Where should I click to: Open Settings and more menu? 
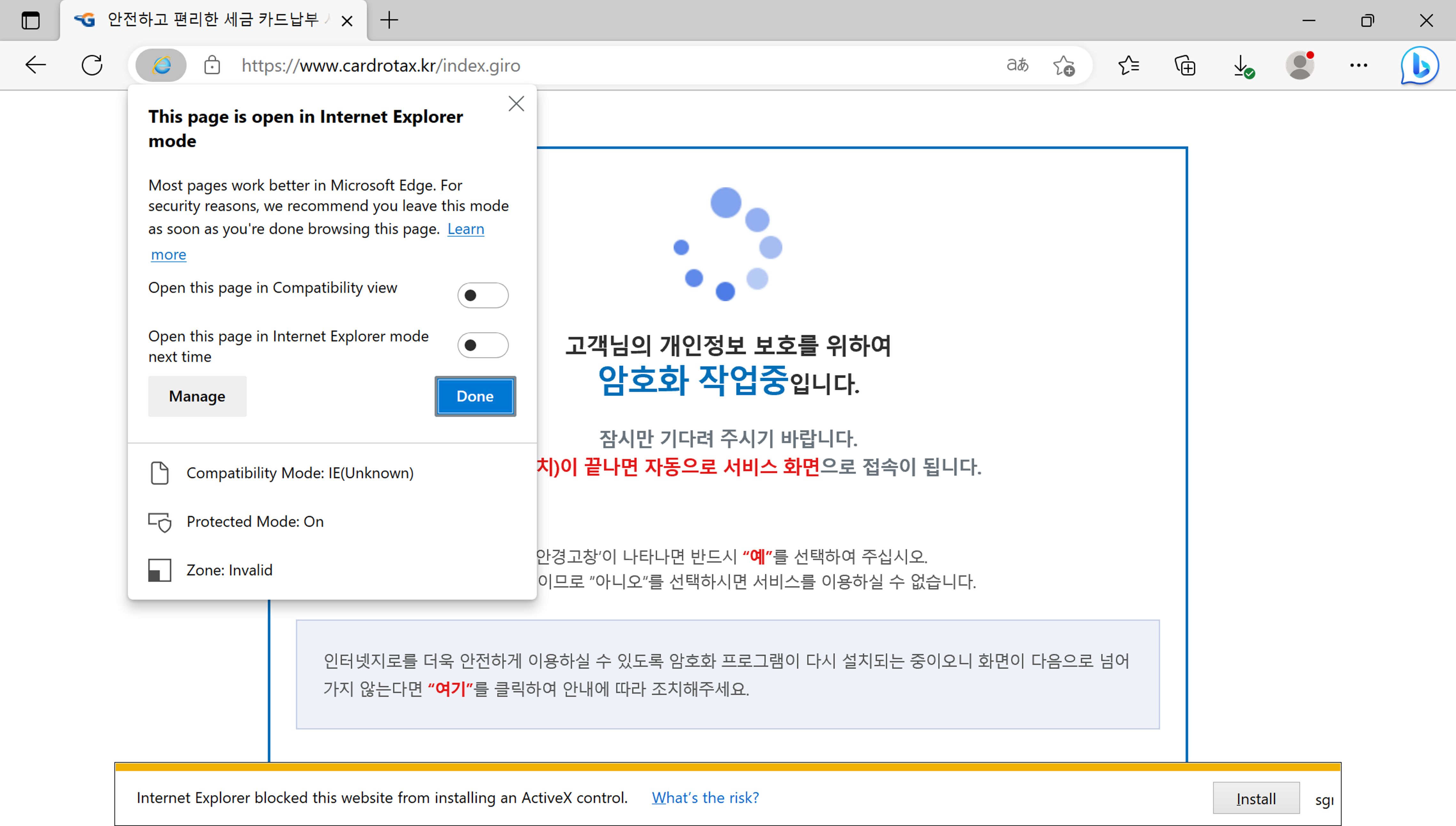tap(1359, 66)
